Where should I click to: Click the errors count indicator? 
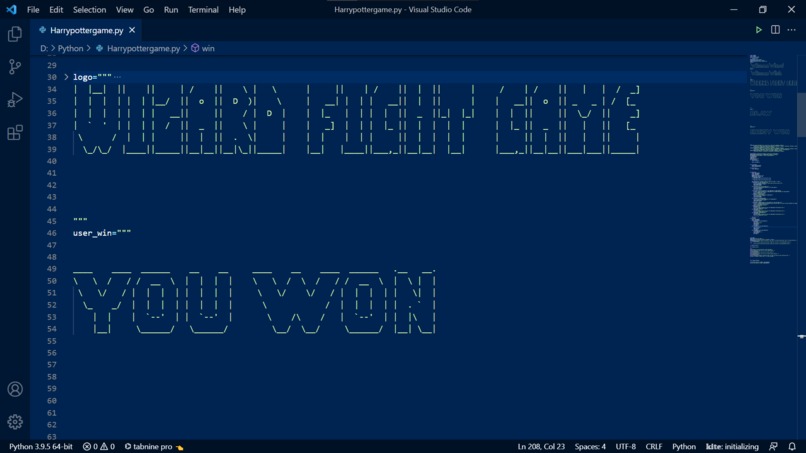coord(90,446)
